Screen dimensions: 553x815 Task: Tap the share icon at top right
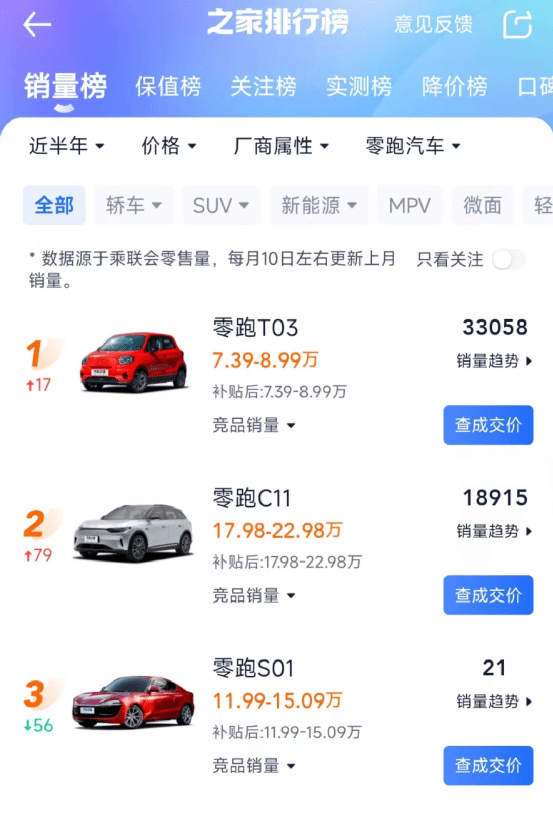pyautogui.click(x=517, y=24)
